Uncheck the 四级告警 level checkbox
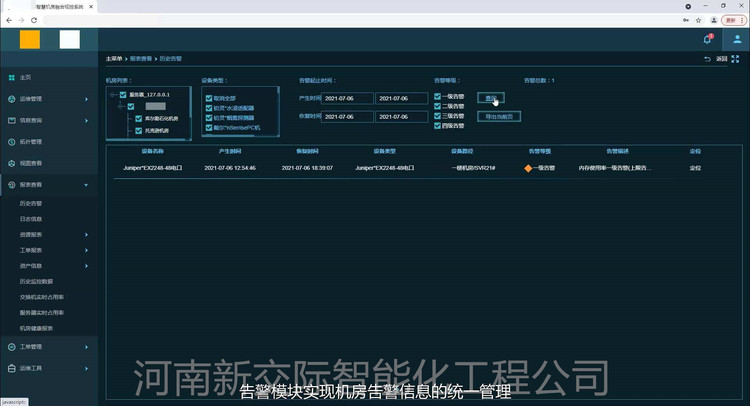This screenshot has width=750, height=406. click(x=437, y=126)
